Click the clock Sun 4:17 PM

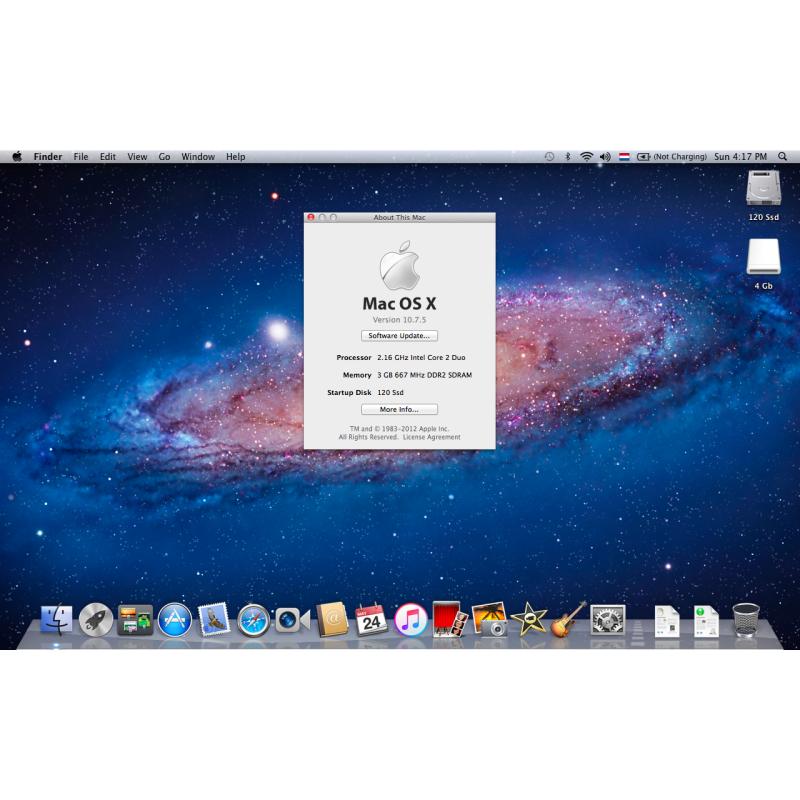point(740,157)
